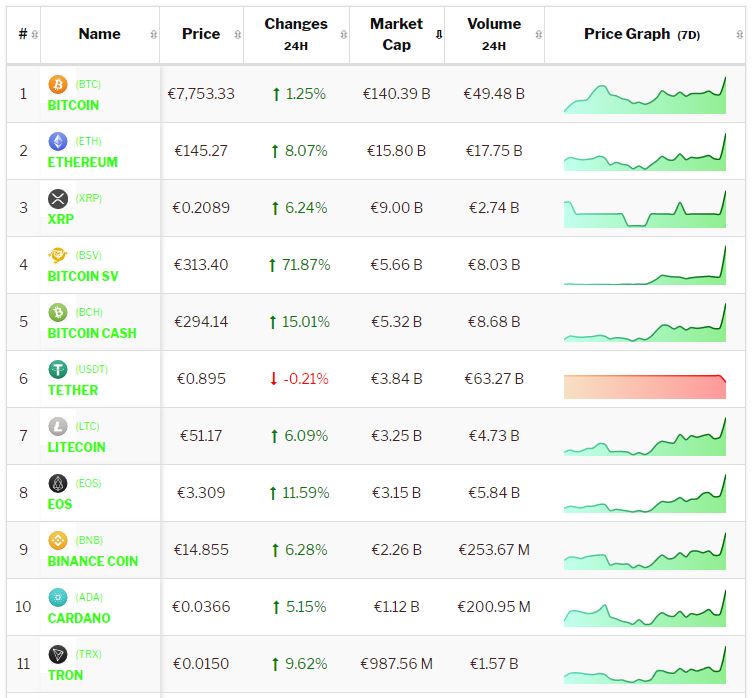The width and height of the screenshot is (752, 698).
Task: Click Bitcoin's 7-day price graph
Action: (645, 95)
